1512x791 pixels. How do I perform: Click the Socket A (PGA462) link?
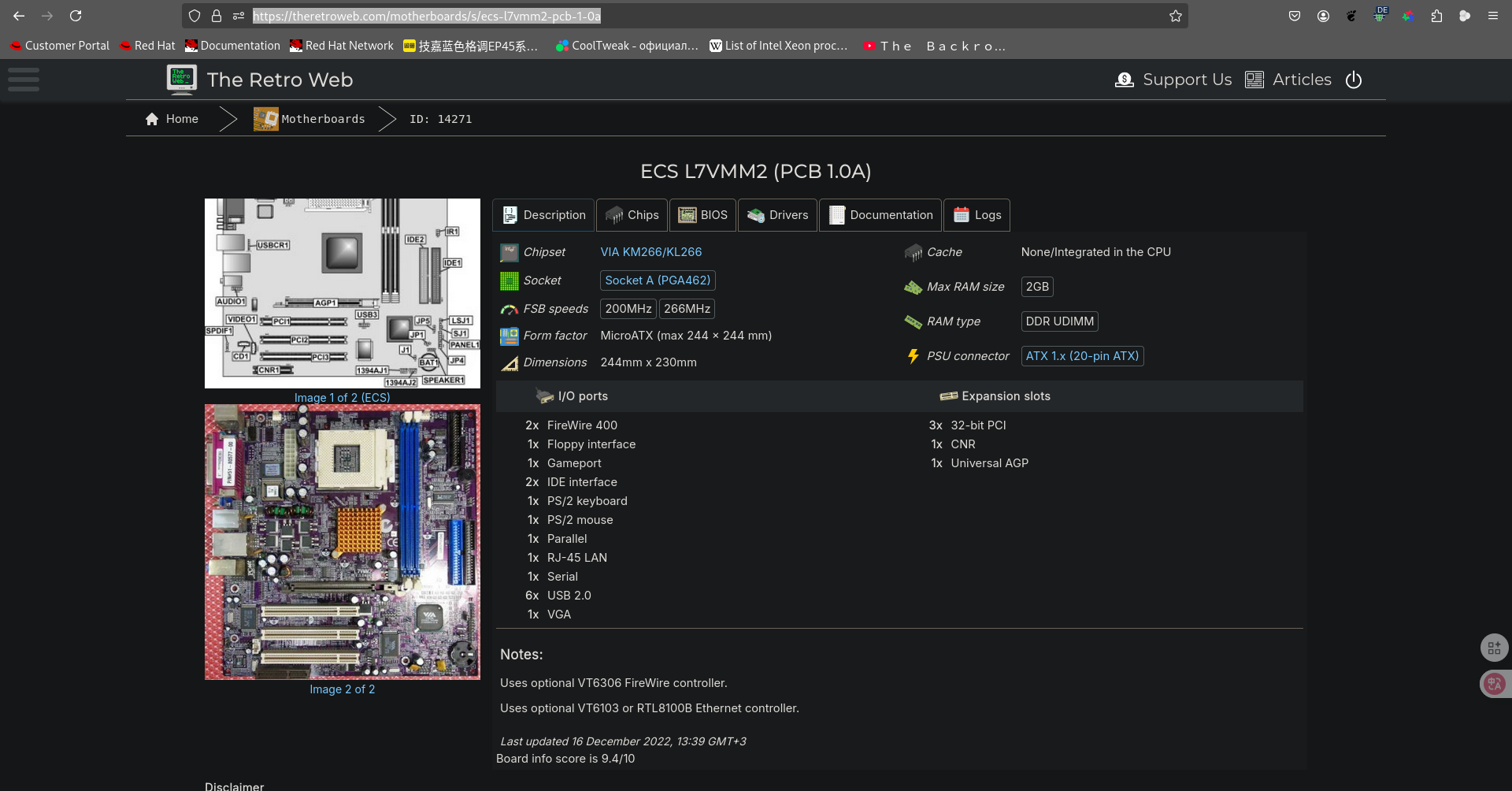pyautogui.click(x=658, y=280)
